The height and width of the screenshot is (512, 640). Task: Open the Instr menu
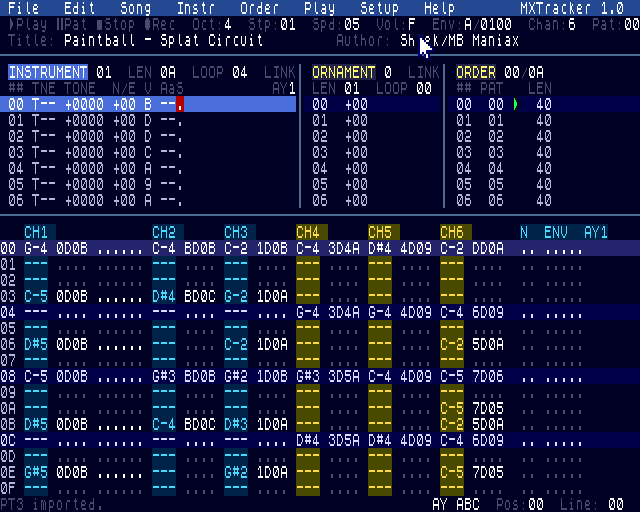pyautogui.click(x=196, y=8)
